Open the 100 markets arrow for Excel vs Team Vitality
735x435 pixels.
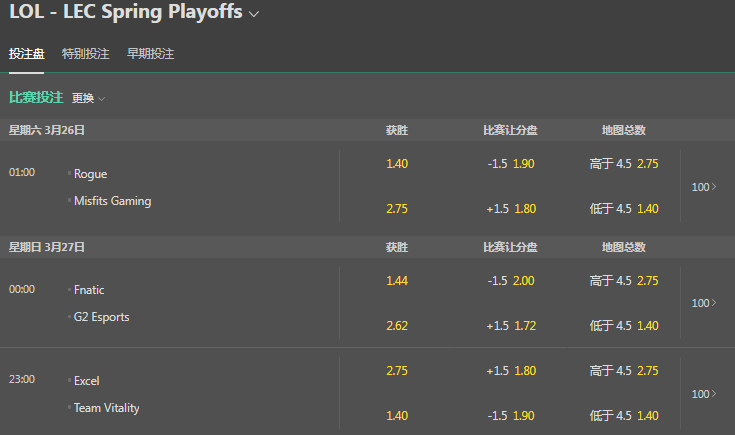[704, 394]
